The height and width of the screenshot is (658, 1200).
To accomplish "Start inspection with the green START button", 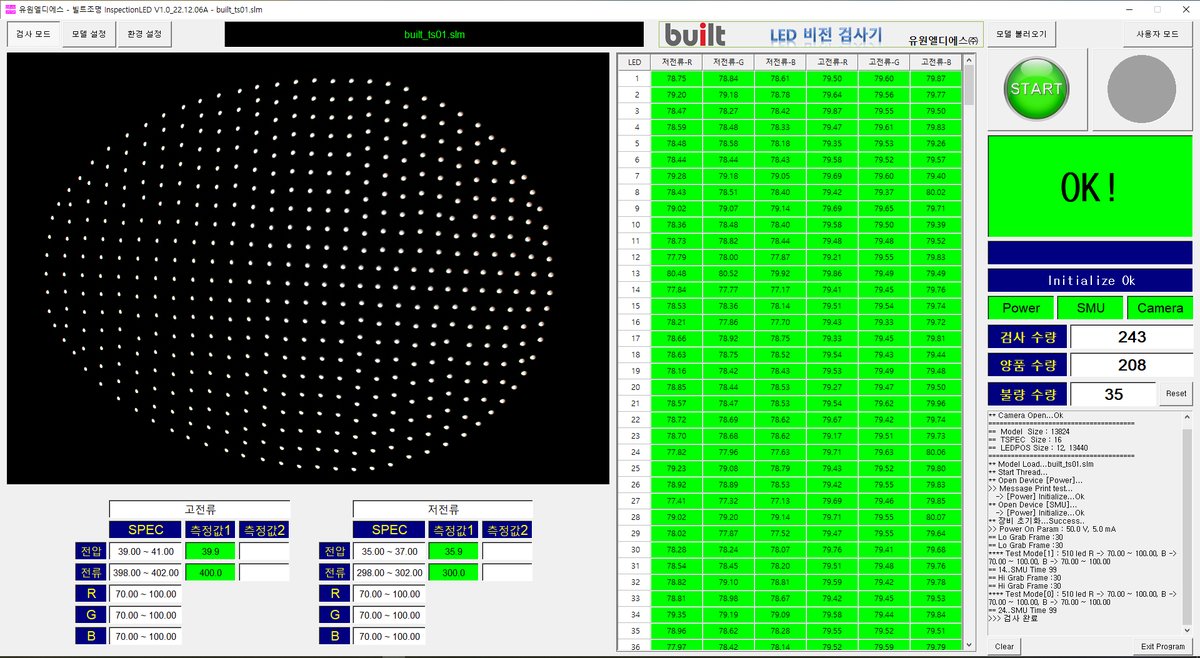I will click(1037, 89).
